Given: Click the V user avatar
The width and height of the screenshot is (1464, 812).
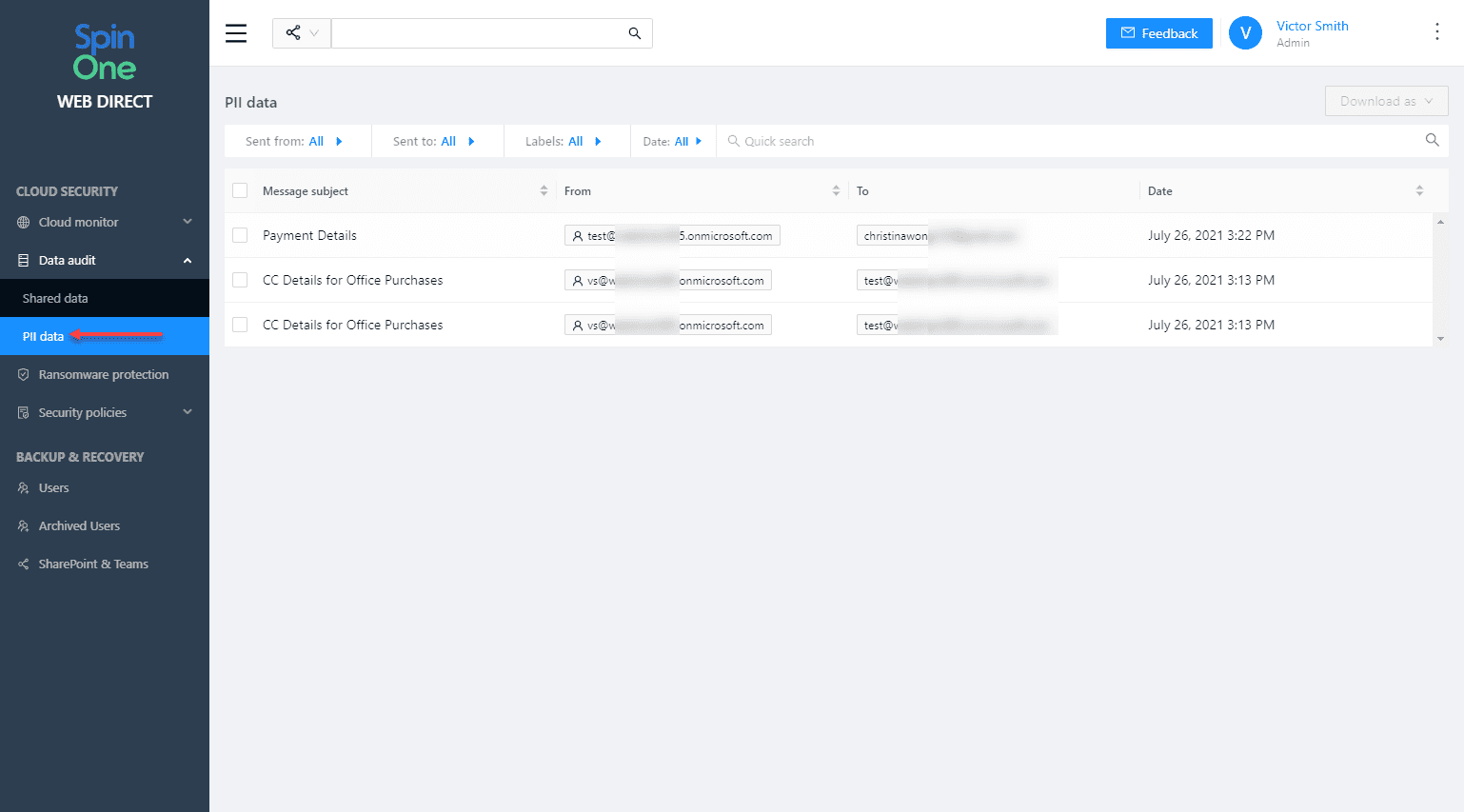Looking at the screenshot, I should pos(1245,33).
